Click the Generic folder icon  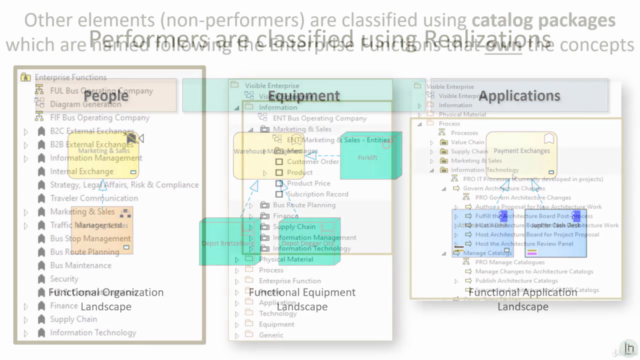(249, 335)
